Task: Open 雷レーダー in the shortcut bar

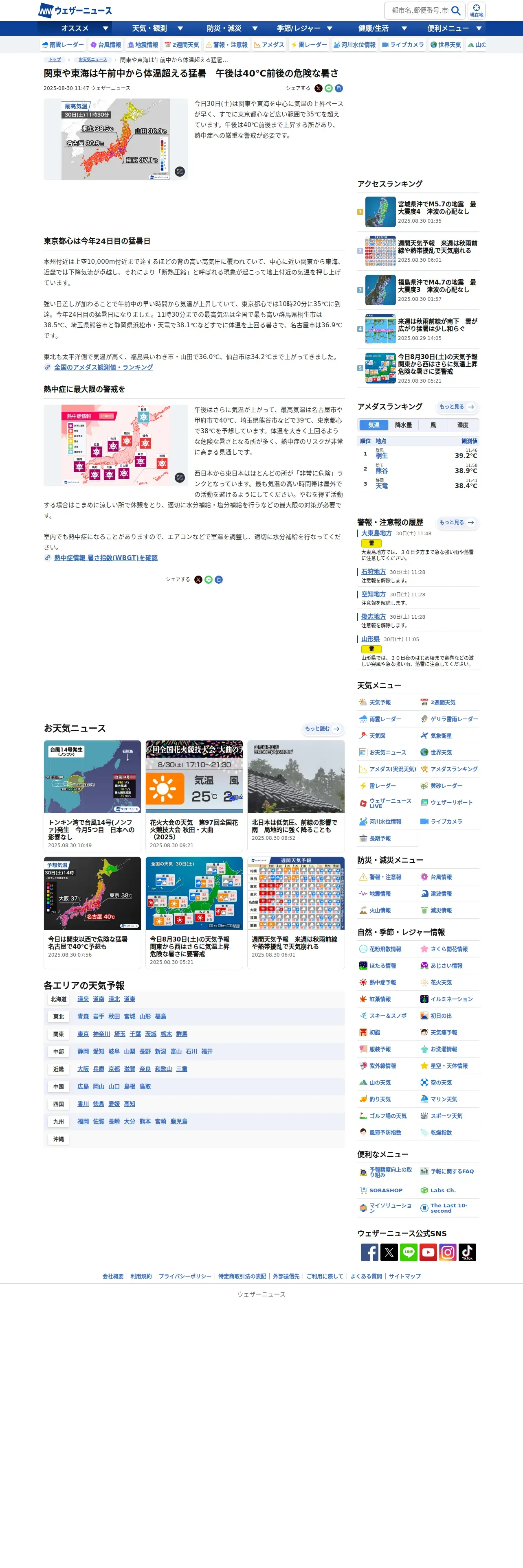Action: [309, 44]
